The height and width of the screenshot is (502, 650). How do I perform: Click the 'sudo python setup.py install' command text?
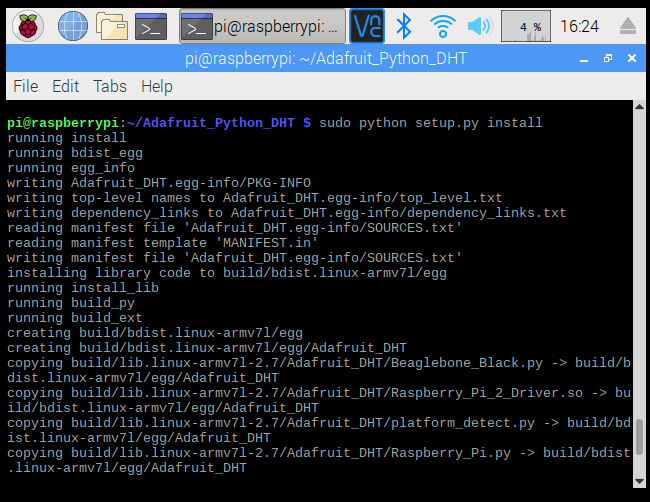431,123
